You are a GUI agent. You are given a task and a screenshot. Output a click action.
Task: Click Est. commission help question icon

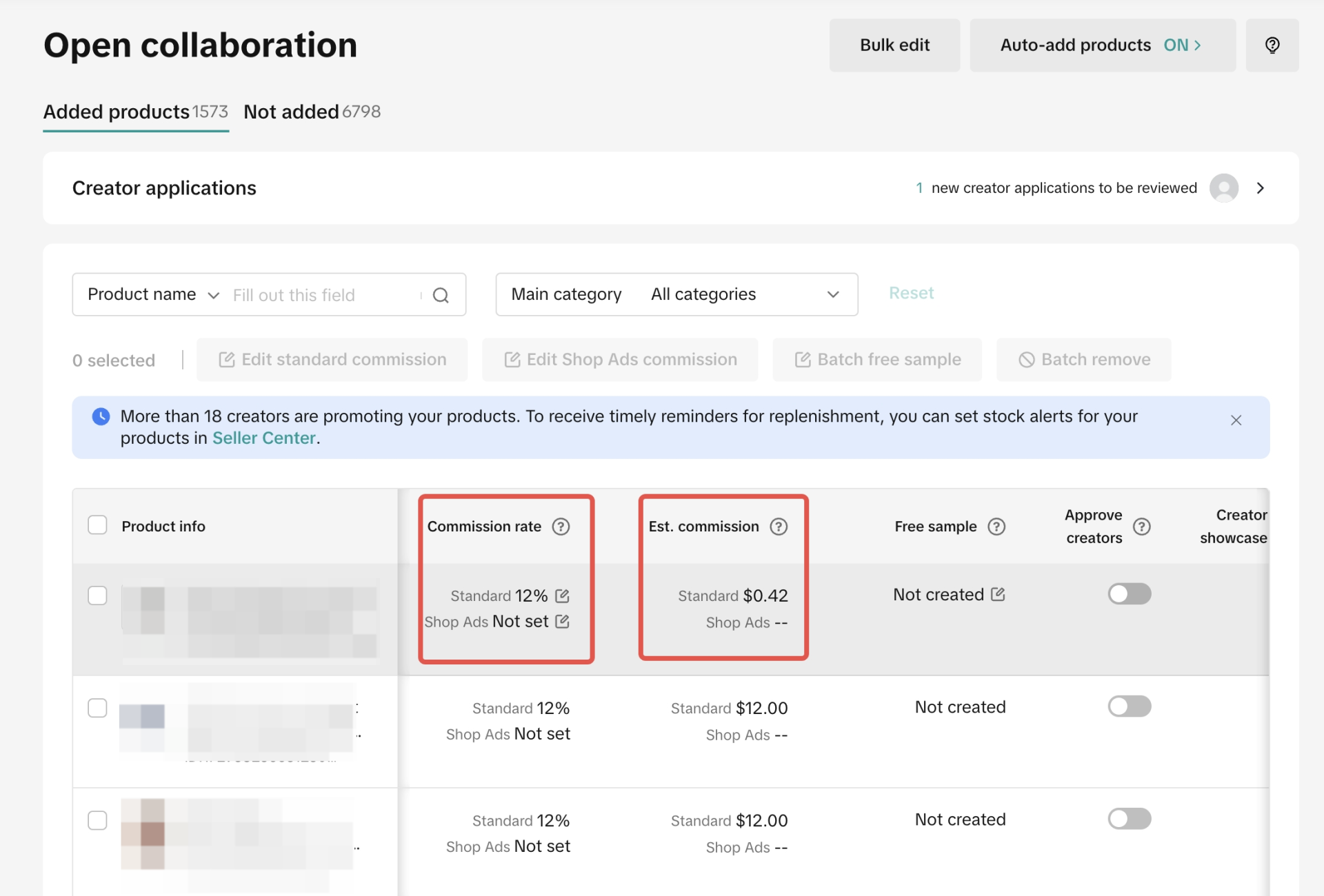pyautogui.click(x=779, y=527)
